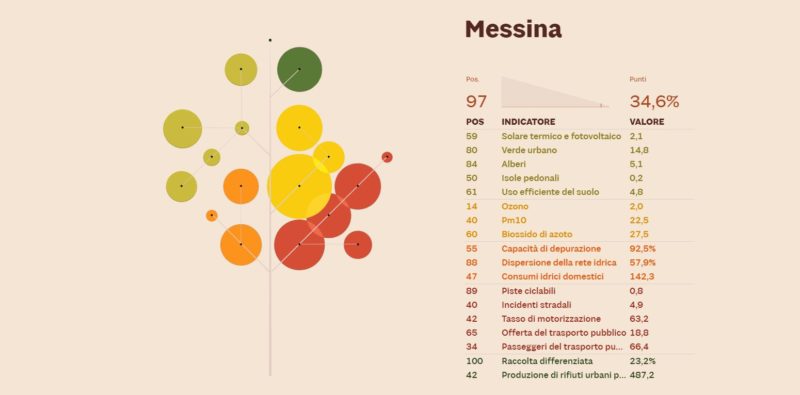Click the dark green circle at tree top
This screenshot has height=395, width=800.
pyautogui.click(x=299, y=69)
